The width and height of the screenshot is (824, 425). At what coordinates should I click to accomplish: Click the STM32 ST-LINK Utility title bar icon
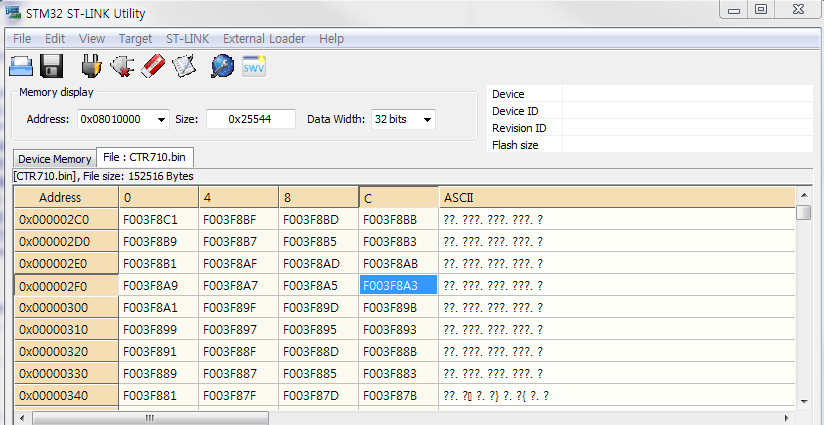coord(13,13)
